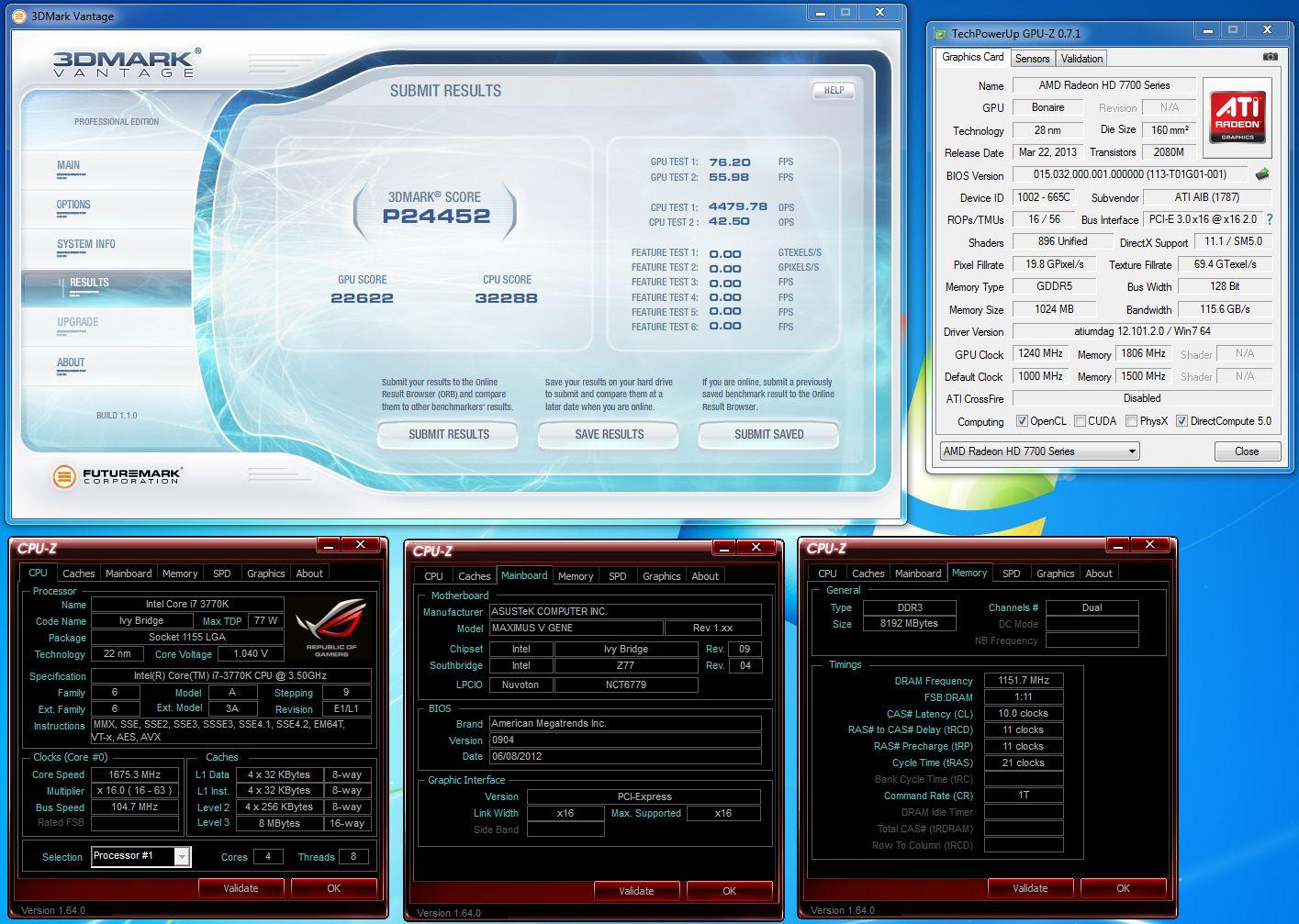The width and height of the screenshot is (1299, 924).
Task: Toggle the PhysX checkbox
Action: (1131, 421)
